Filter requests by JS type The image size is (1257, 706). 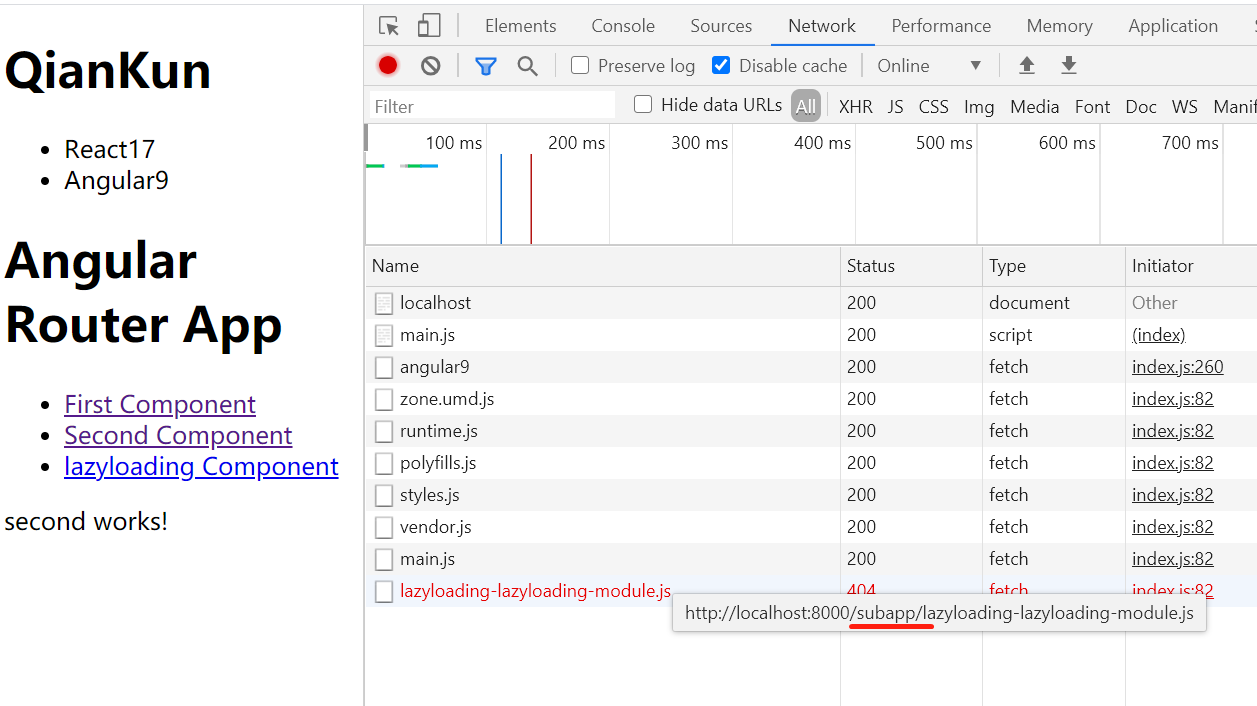[x=895, y=106]
